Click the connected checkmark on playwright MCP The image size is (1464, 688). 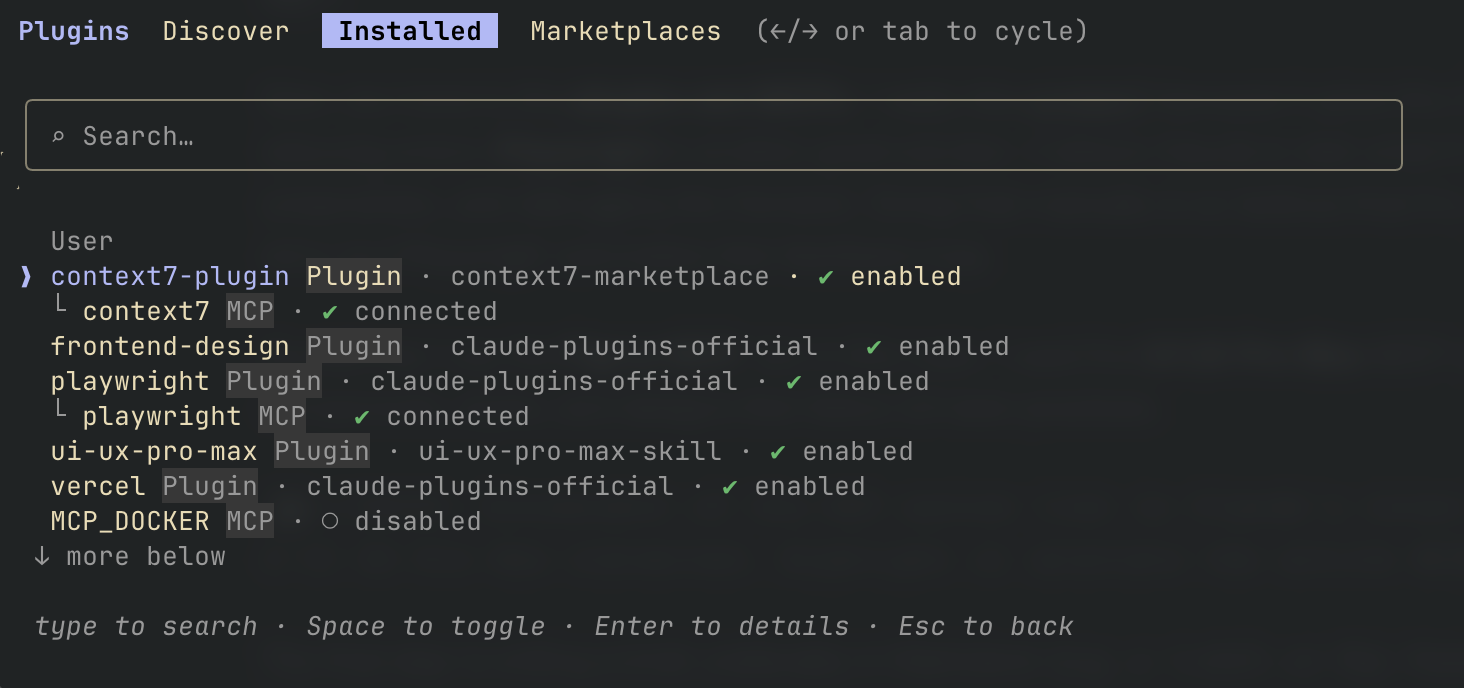pos(362,417)
